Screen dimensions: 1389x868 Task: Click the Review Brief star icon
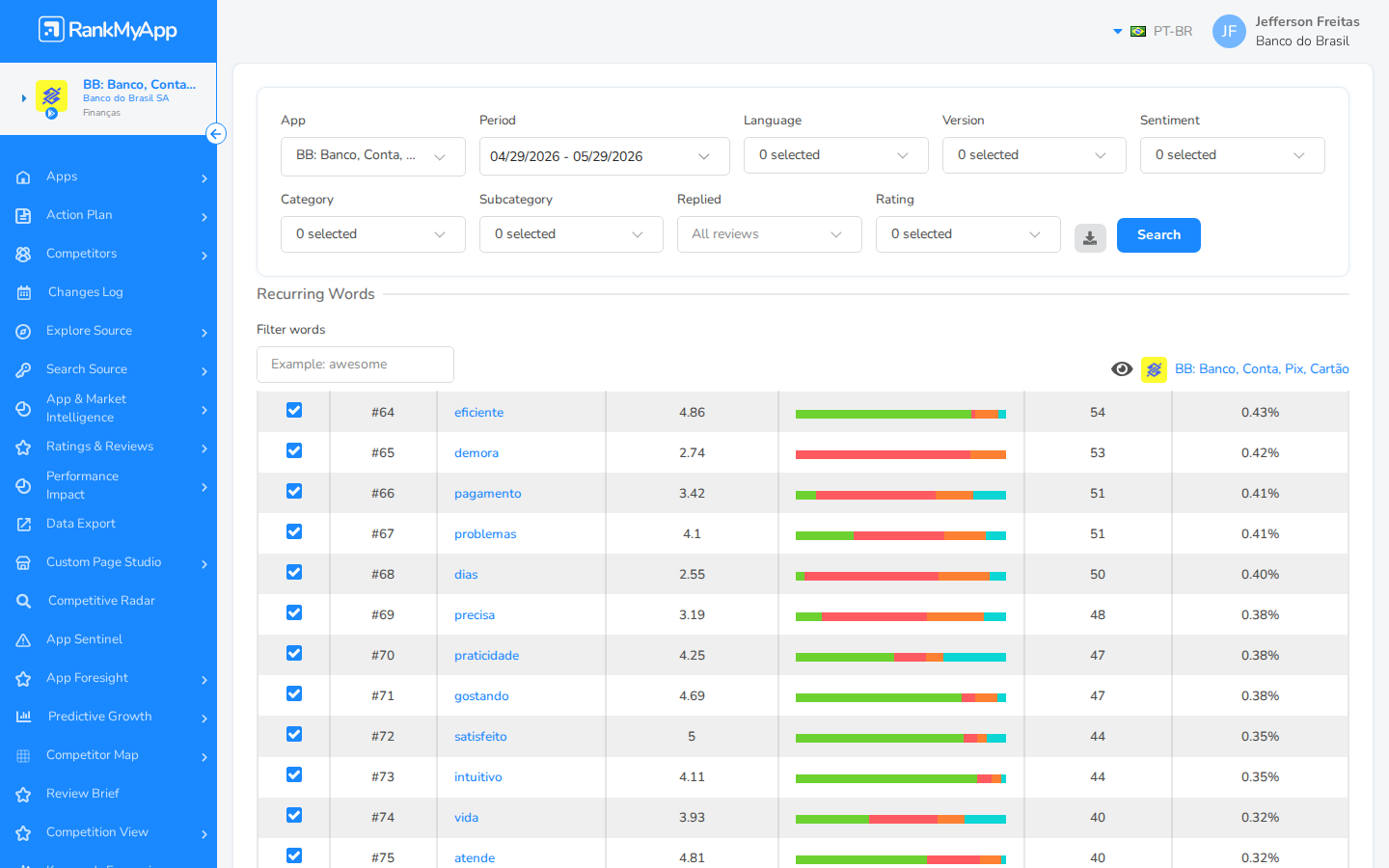point(24,794)
